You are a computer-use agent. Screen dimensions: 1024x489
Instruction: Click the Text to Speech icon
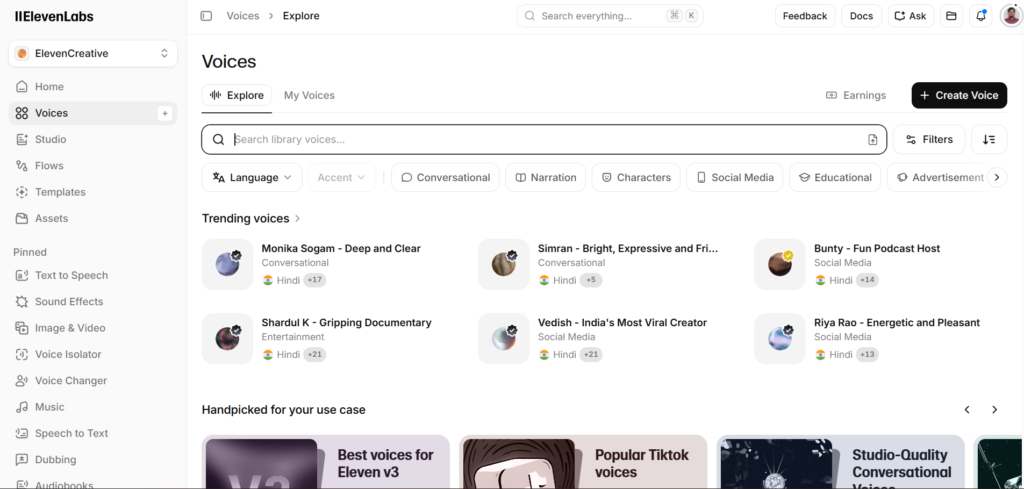point(22,276)
